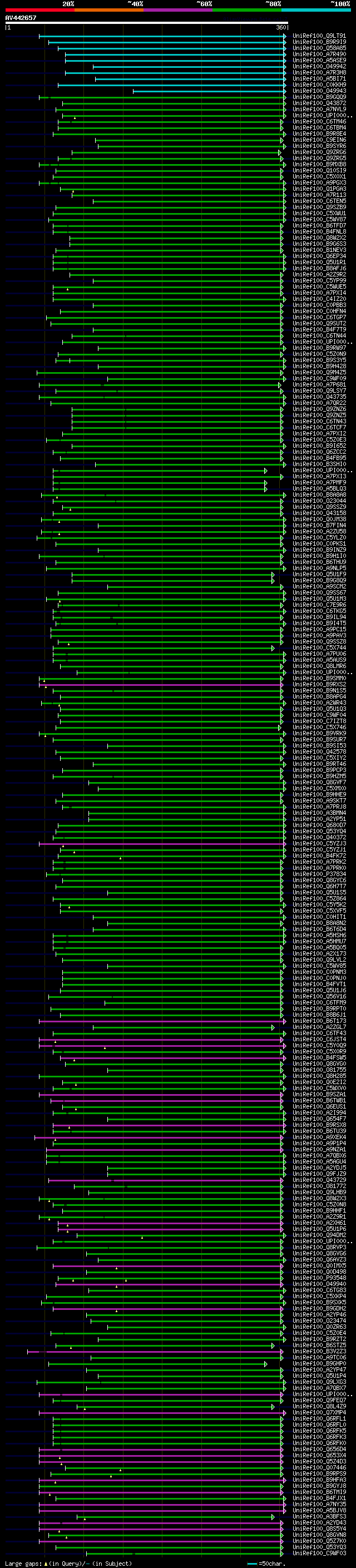The image size is (356, 1568).
Task: Select the hit label UniRef100_Q43735
Action: tap(319, 397)
